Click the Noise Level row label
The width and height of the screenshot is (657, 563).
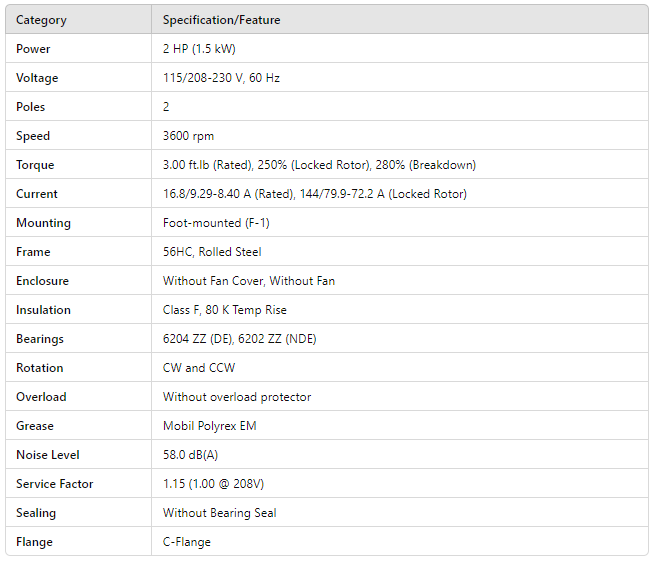click(48, 455)
